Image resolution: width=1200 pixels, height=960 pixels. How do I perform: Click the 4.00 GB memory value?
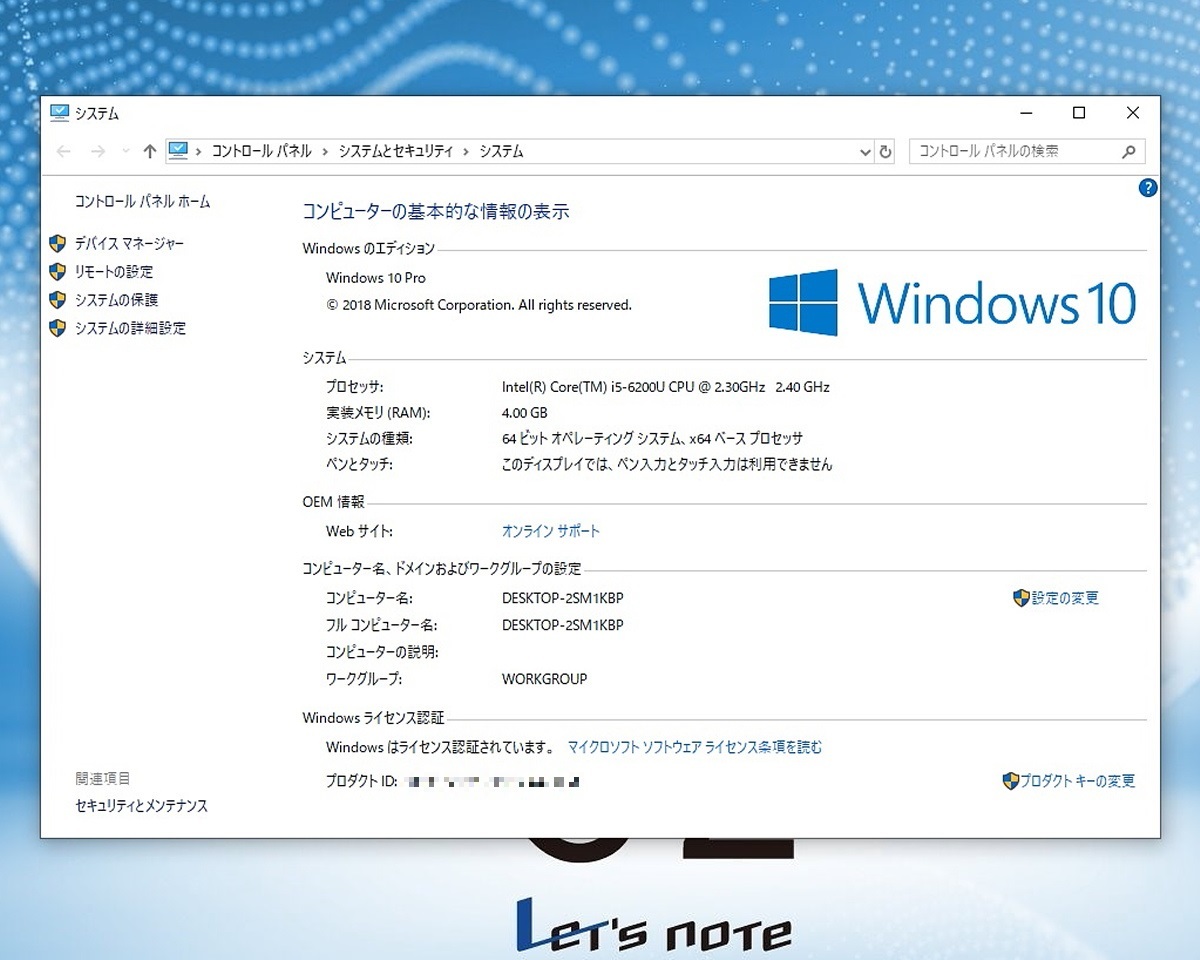click(525, 412)
